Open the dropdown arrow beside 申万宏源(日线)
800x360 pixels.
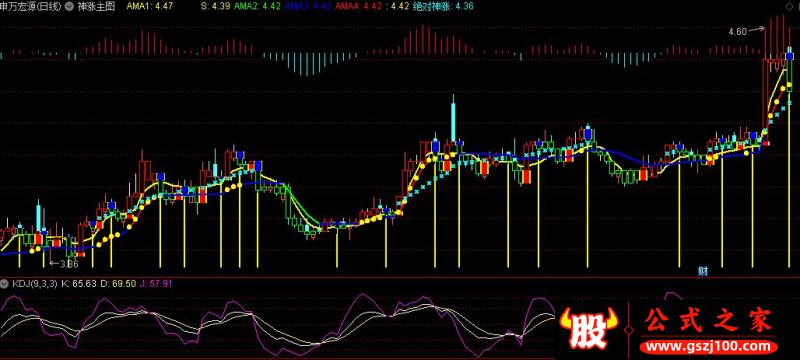69,7
